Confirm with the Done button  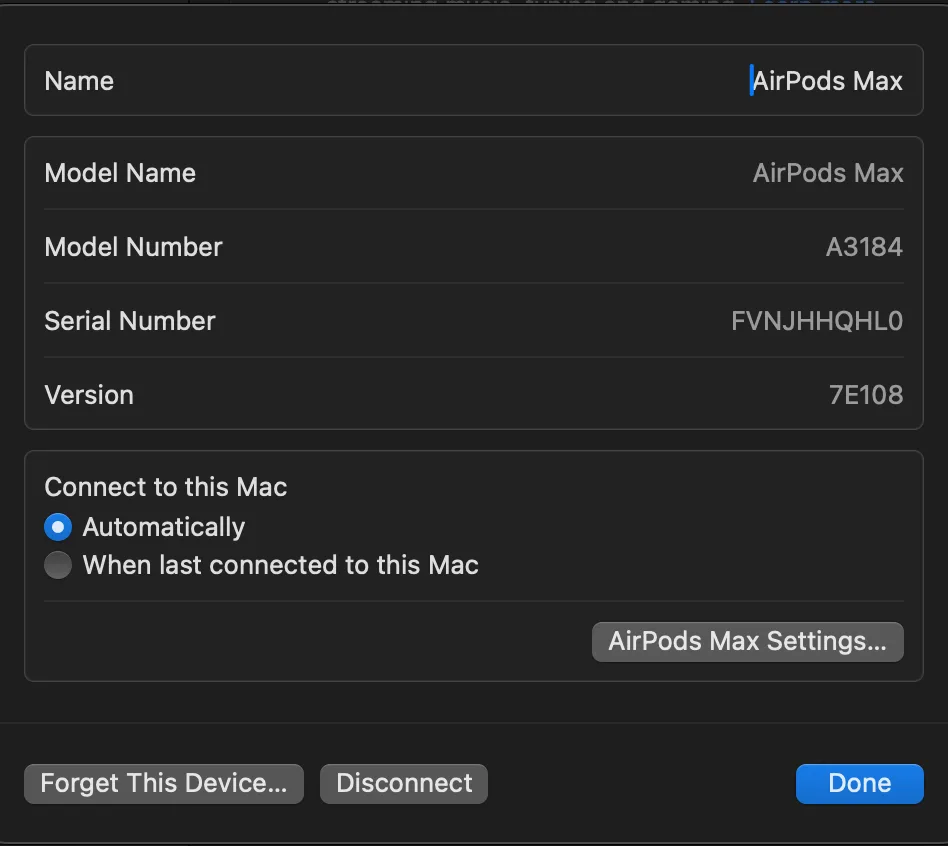tap(859, 784)
